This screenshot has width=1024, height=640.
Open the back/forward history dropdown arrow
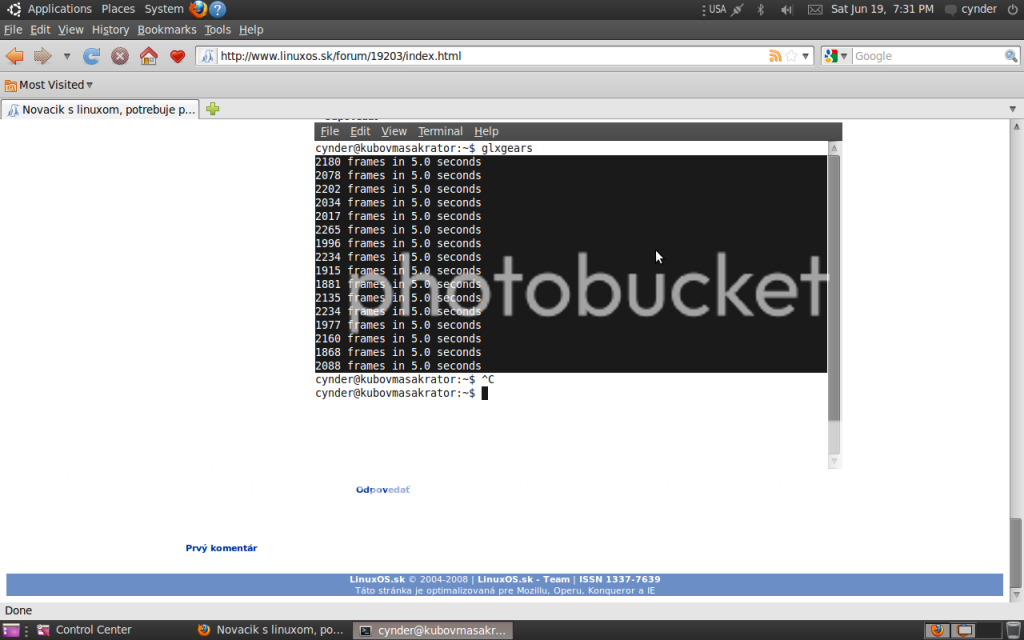click(67, 56)
